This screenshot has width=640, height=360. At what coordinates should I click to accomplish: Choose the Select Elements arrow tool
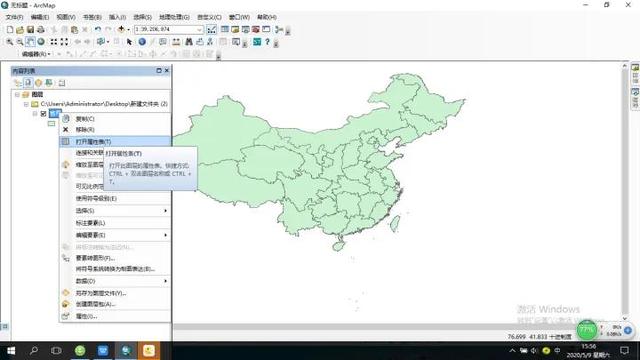tap(129, 42)
